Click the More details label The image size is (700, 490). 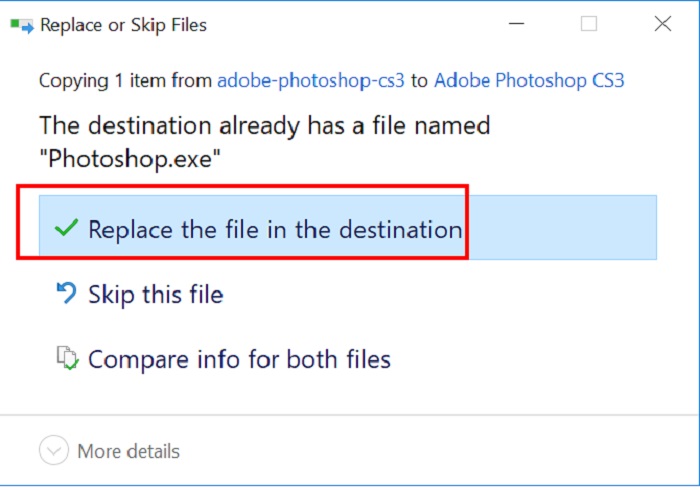coord(129,451)
